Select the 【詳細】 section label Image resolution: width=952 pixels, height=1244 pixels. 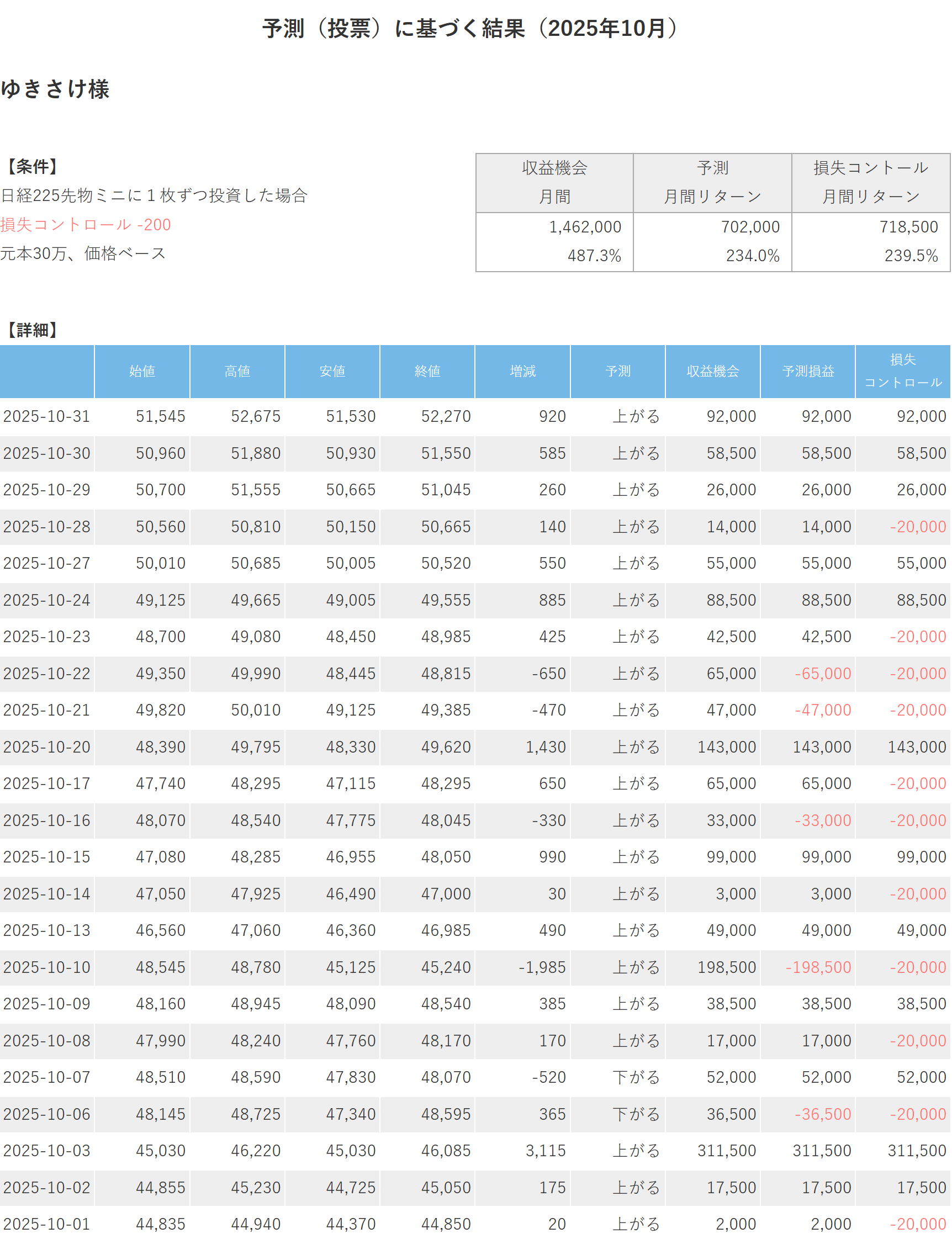click(x=31, y=330)
